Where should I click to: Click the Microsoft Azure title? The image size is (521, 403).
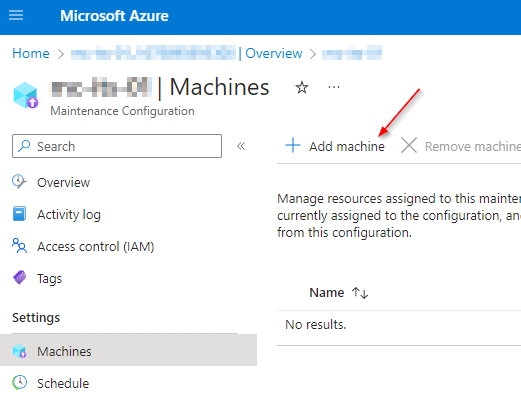[x=114, y=16]
